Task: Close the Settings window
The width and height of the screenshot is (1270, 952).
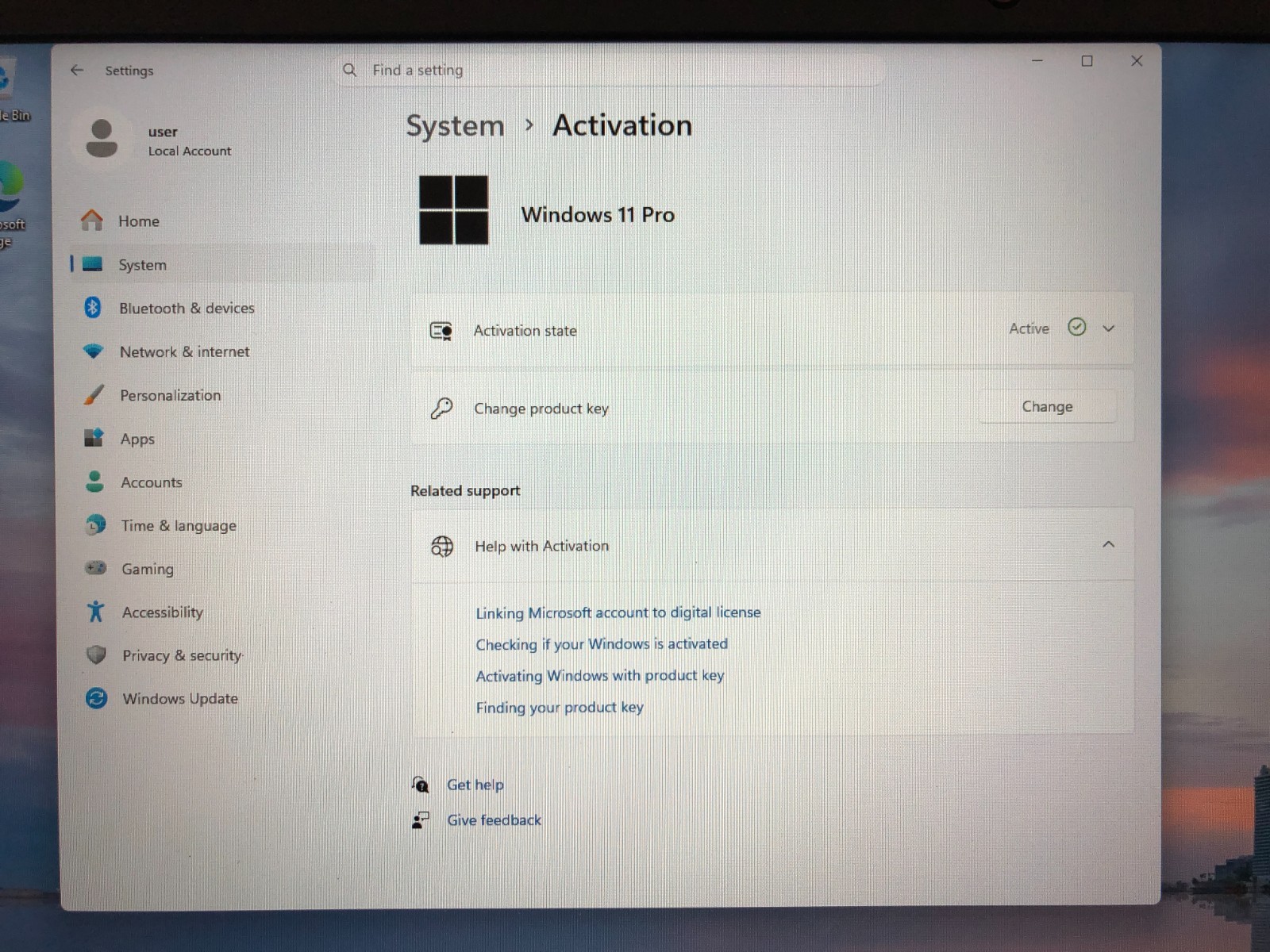Action: click(1137, 61)
